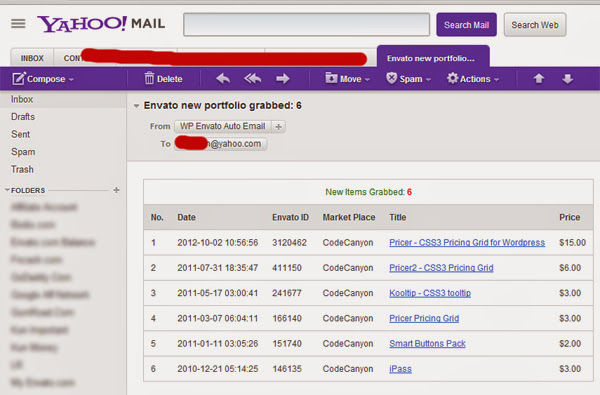Add a new folder with plus icon
This screenshot has width=600, height=395.
(116, 190)
